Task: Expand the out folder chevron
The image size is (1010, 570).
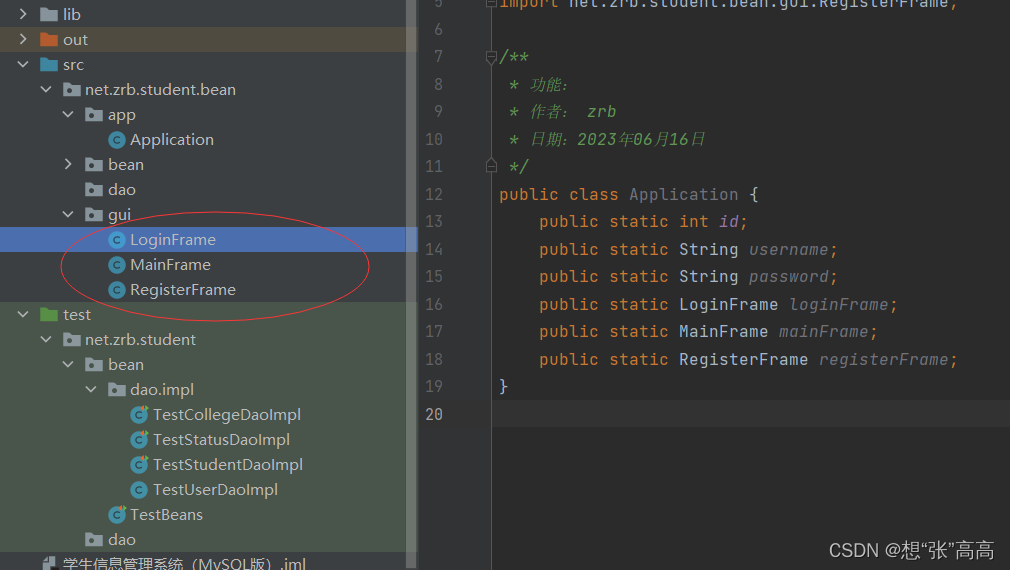Action: tap(23, 39)
